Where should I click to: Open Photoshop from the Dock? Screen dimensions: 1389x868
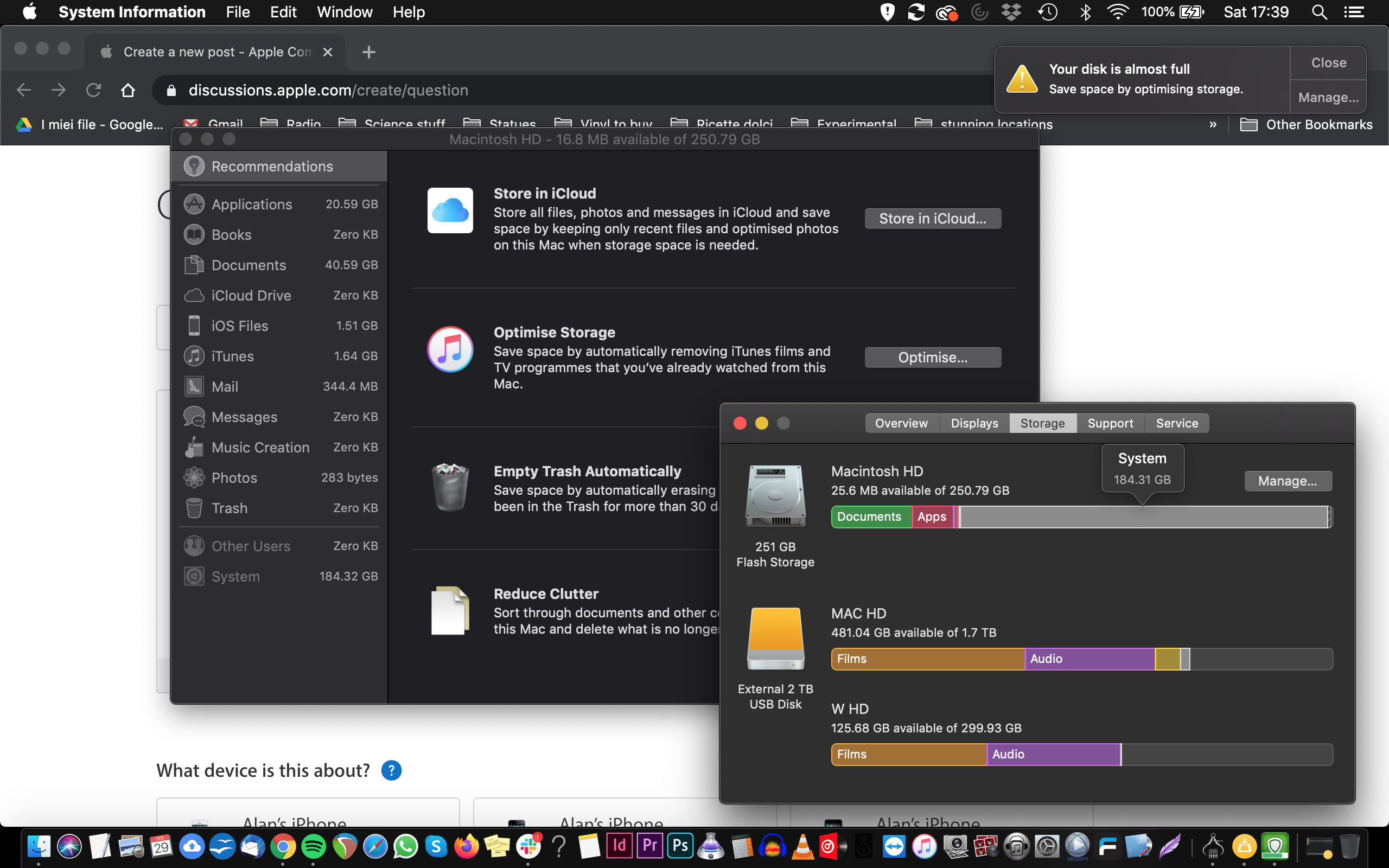tap(680, 846)
